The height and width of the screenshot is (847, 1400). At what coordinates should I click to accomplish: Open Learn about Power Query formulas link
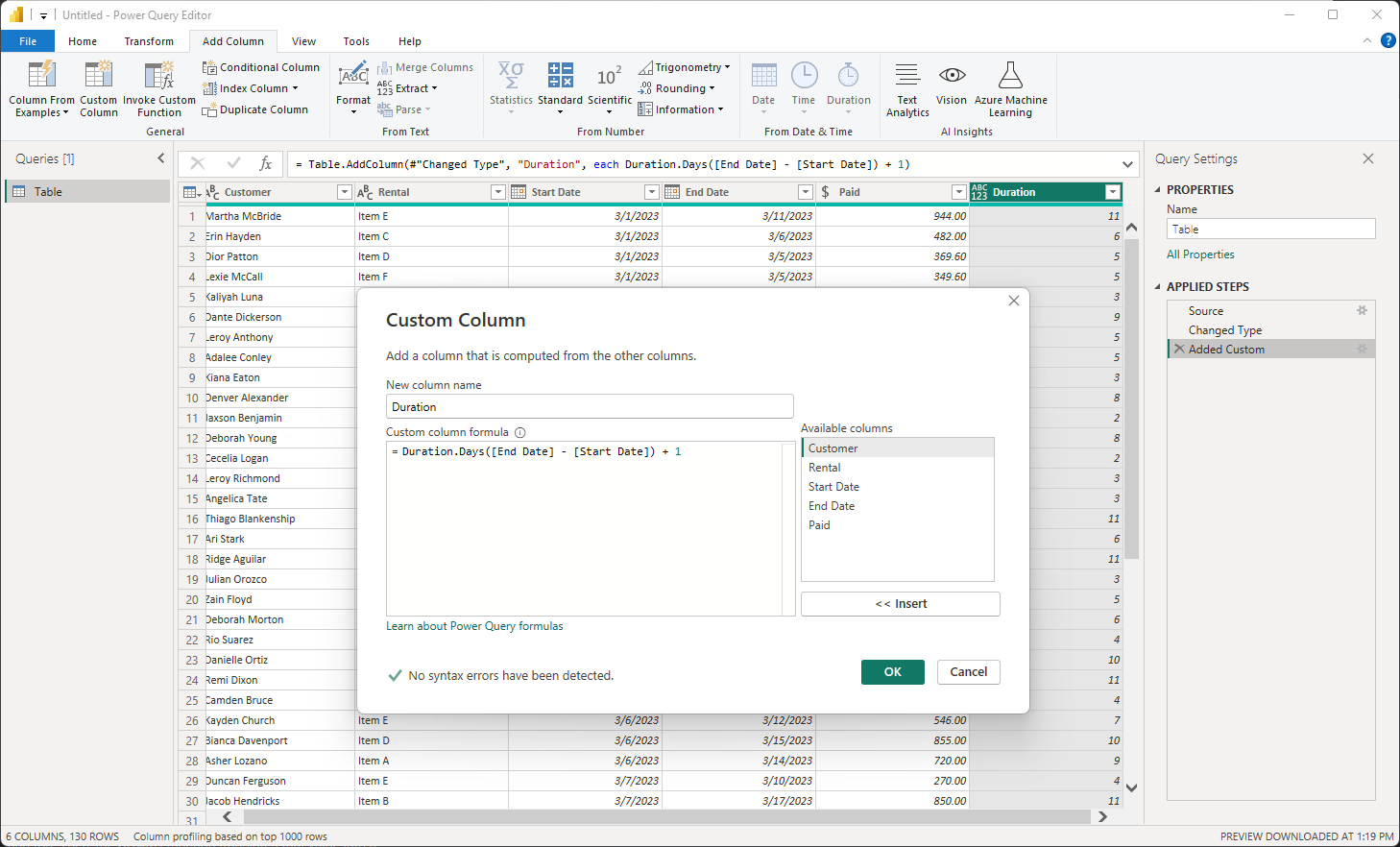(x=474, y=626)
